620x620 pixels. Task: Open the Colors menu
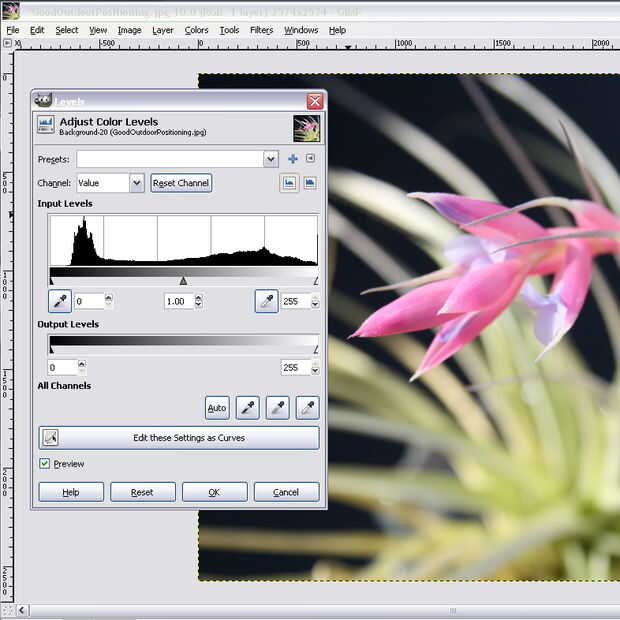coord(197,30)
